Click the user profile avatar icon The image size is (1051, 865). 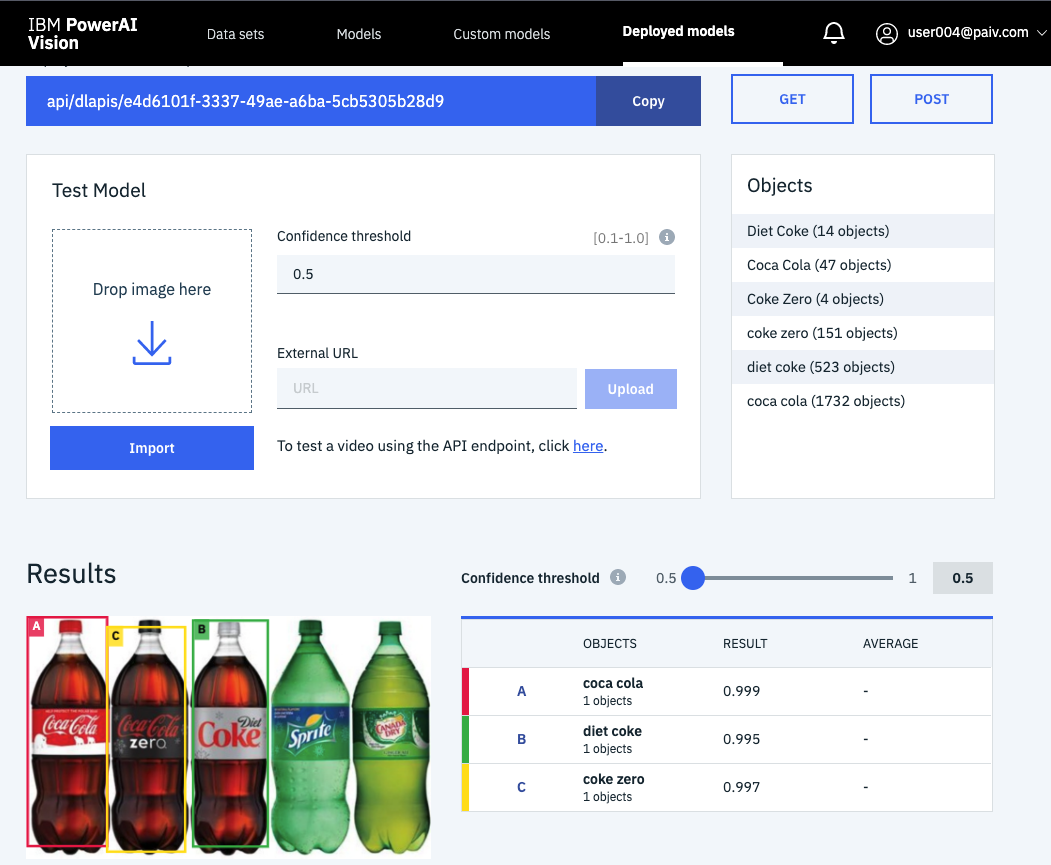click(886, 34)
